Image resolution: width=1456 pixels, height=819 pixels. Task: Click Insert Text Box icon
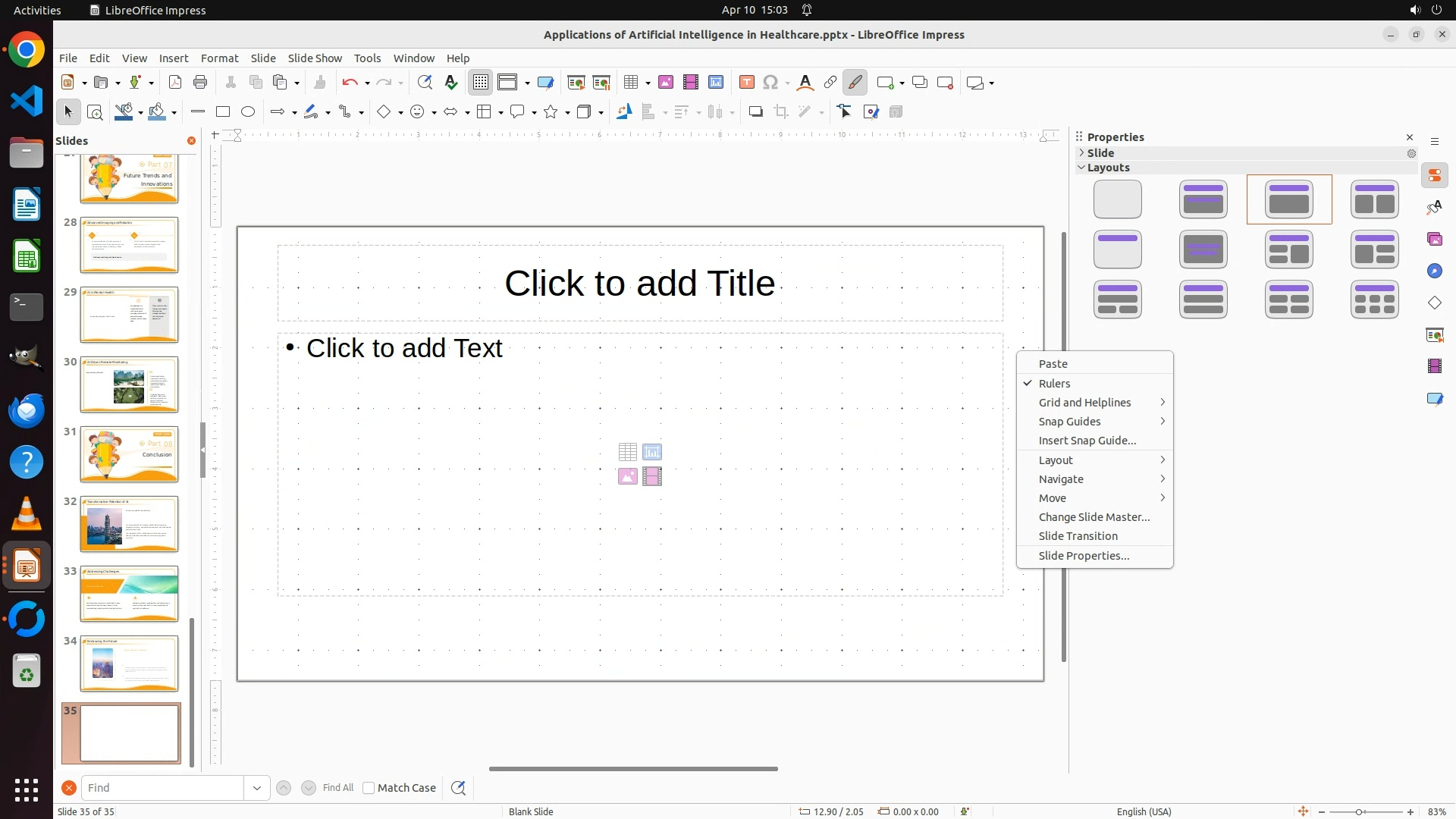click(x=746, y=83)
